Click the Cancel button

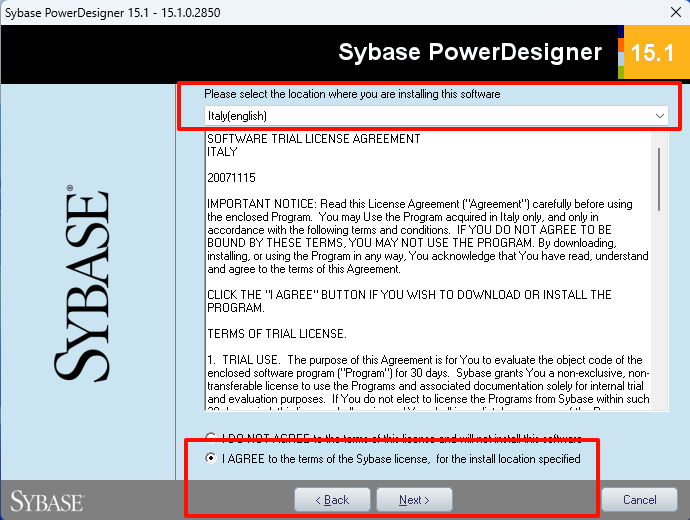(x=639, y=500)
